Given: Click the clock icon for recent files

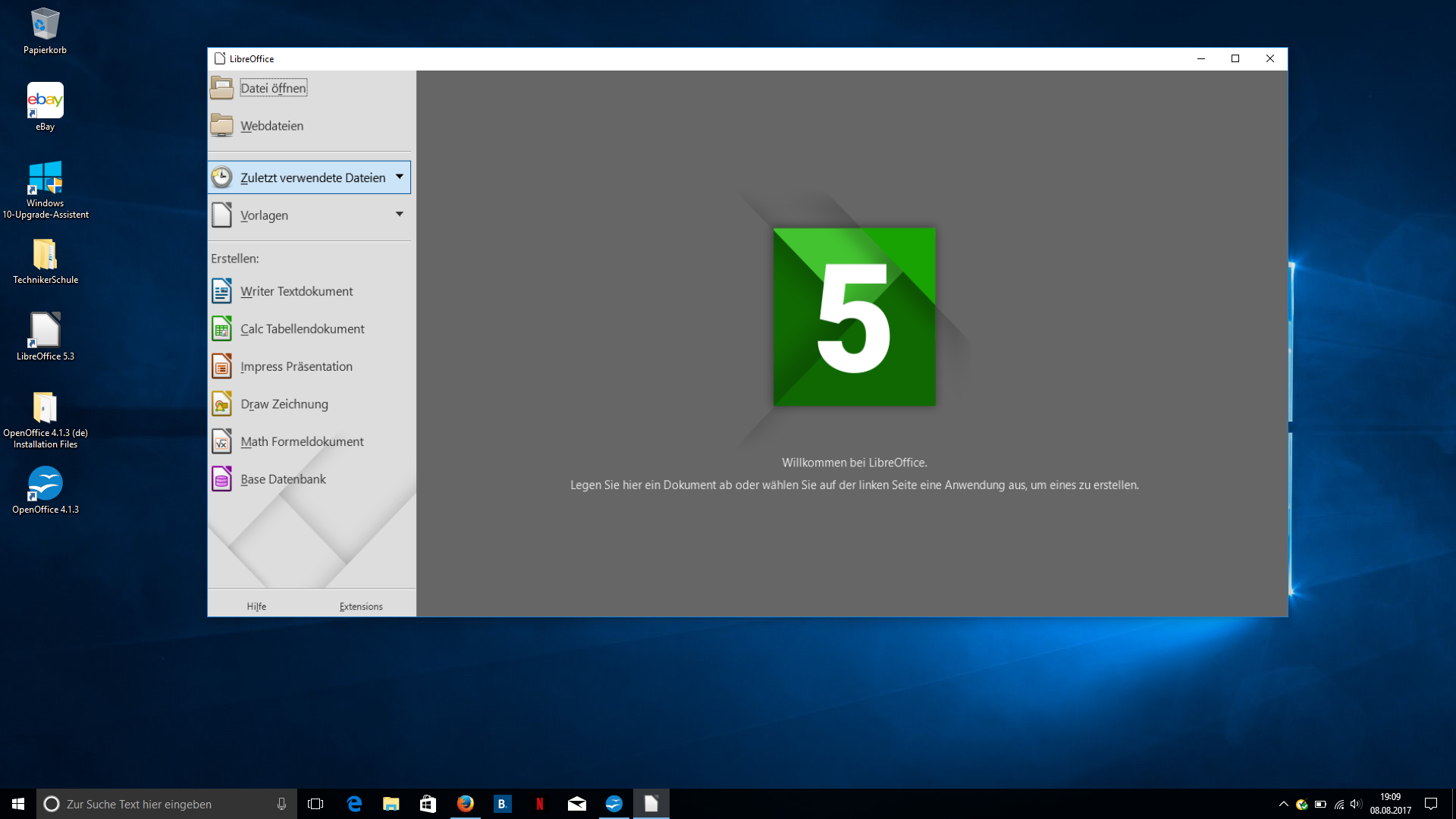Looking at the screenshot, I should pyautogui.click(x=221, y=177).
